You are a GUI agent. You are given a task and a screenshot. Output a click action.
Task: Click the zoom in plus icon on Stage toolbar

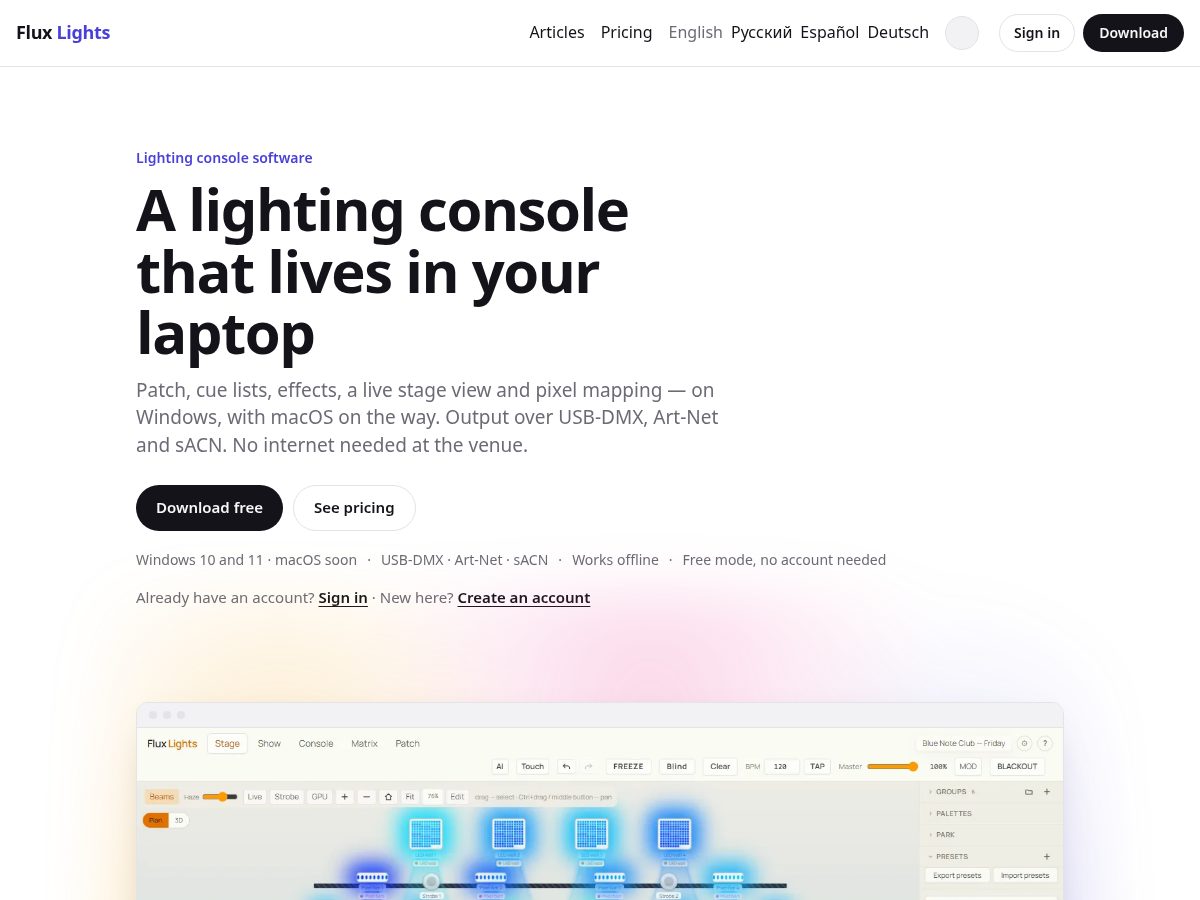click(345, 797)
